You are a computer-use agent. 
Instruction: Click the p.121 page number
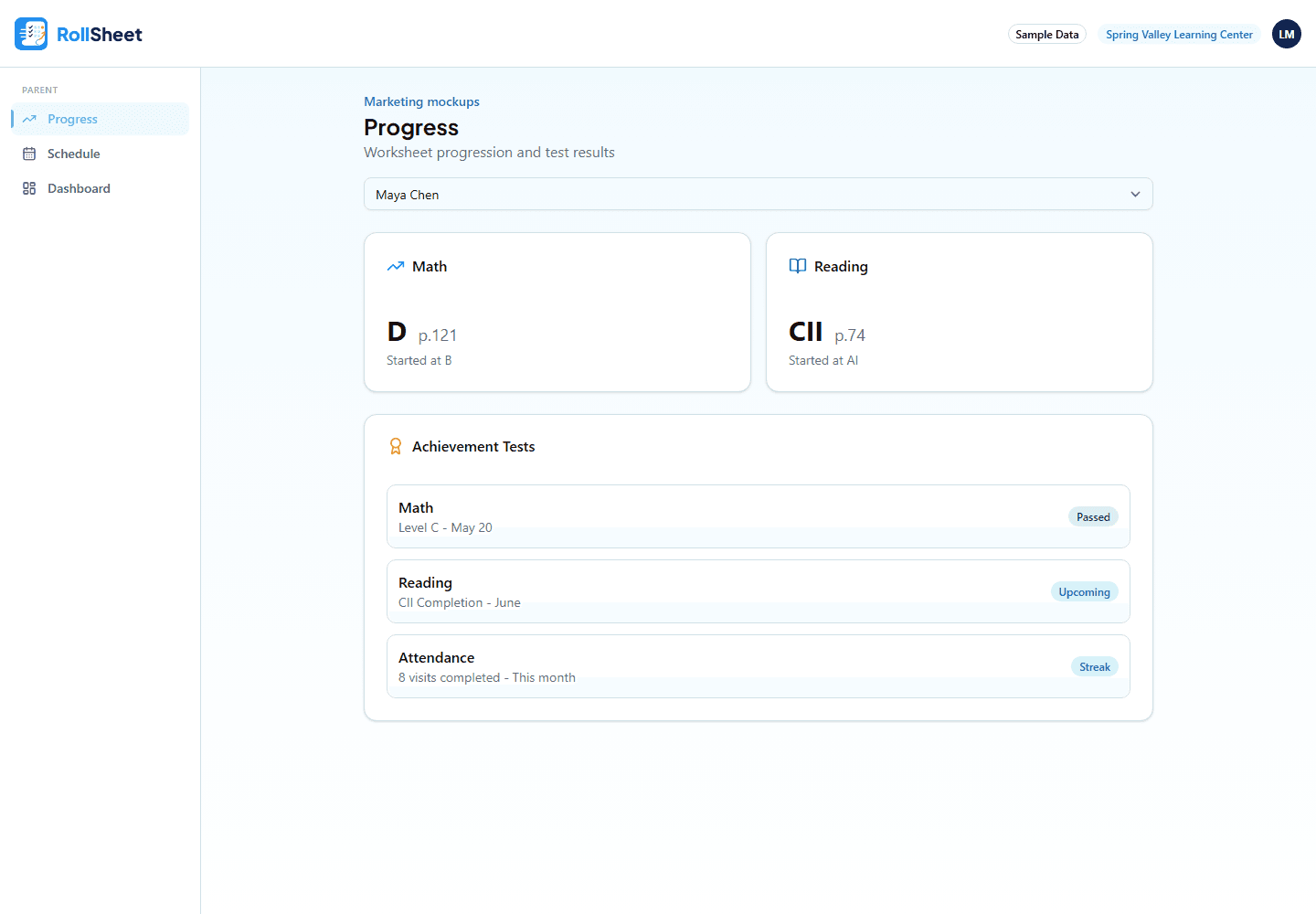(438, 335)
